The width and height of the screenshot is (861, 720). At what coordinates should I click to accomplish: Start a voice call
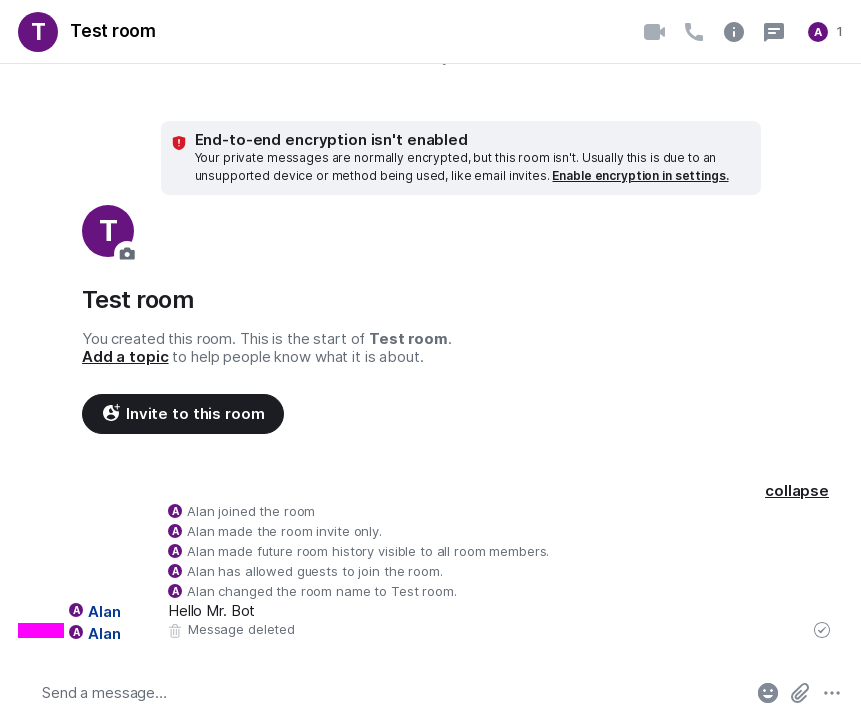(x=694, y=32)
